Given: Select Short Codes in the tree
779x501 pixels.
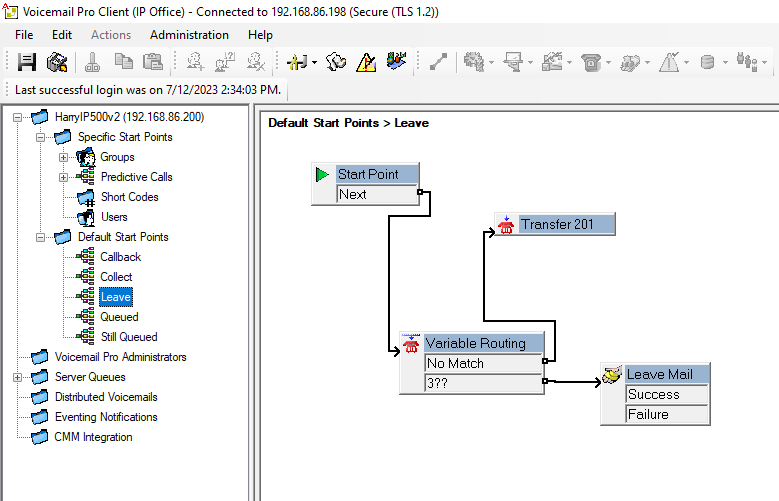Looking at the screenshot, I should point(130,197).
